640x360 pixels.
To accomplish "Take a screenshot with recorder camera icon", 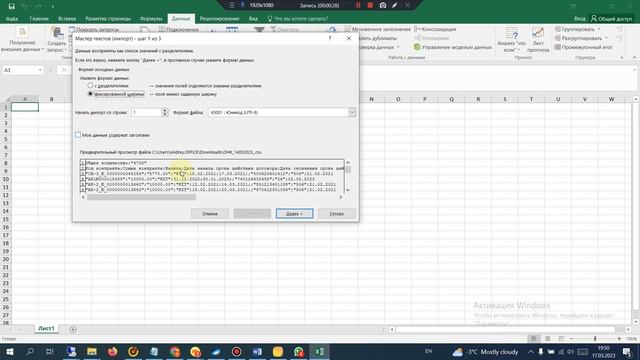I will click(x=382, y=5).
